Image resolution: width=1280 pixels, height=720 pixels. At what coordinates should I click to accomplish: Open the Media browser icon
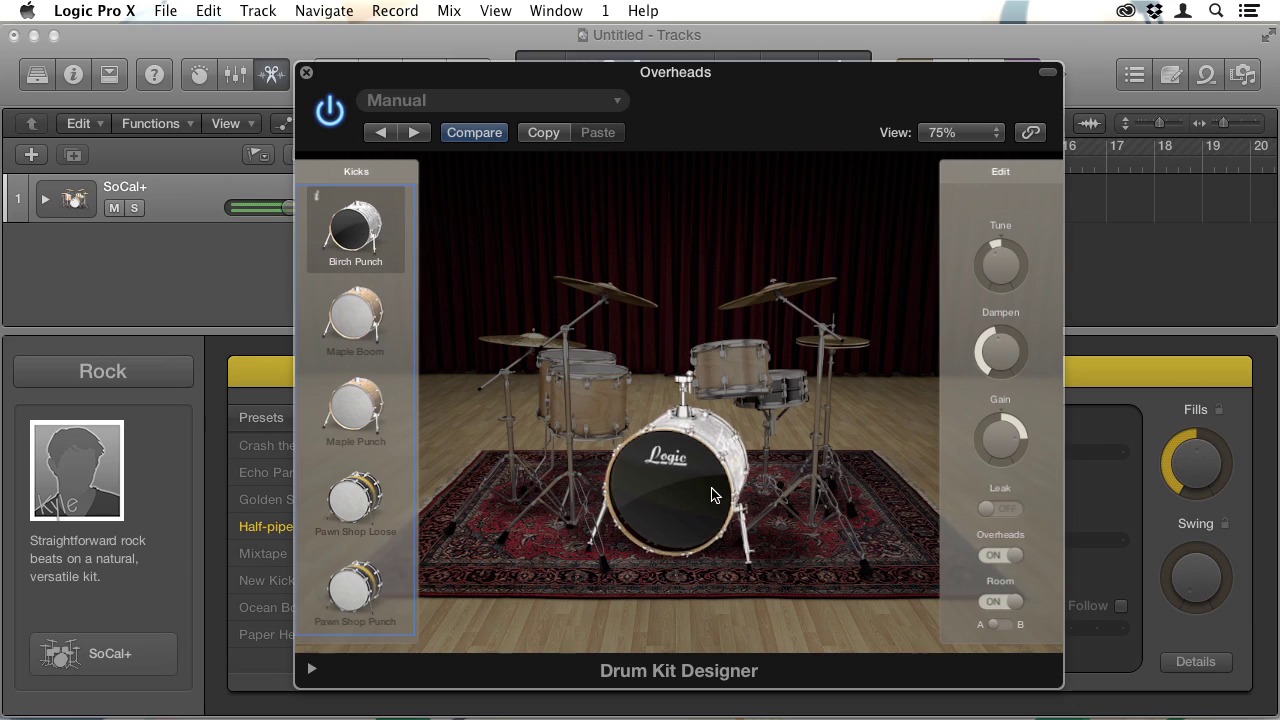1242,74
